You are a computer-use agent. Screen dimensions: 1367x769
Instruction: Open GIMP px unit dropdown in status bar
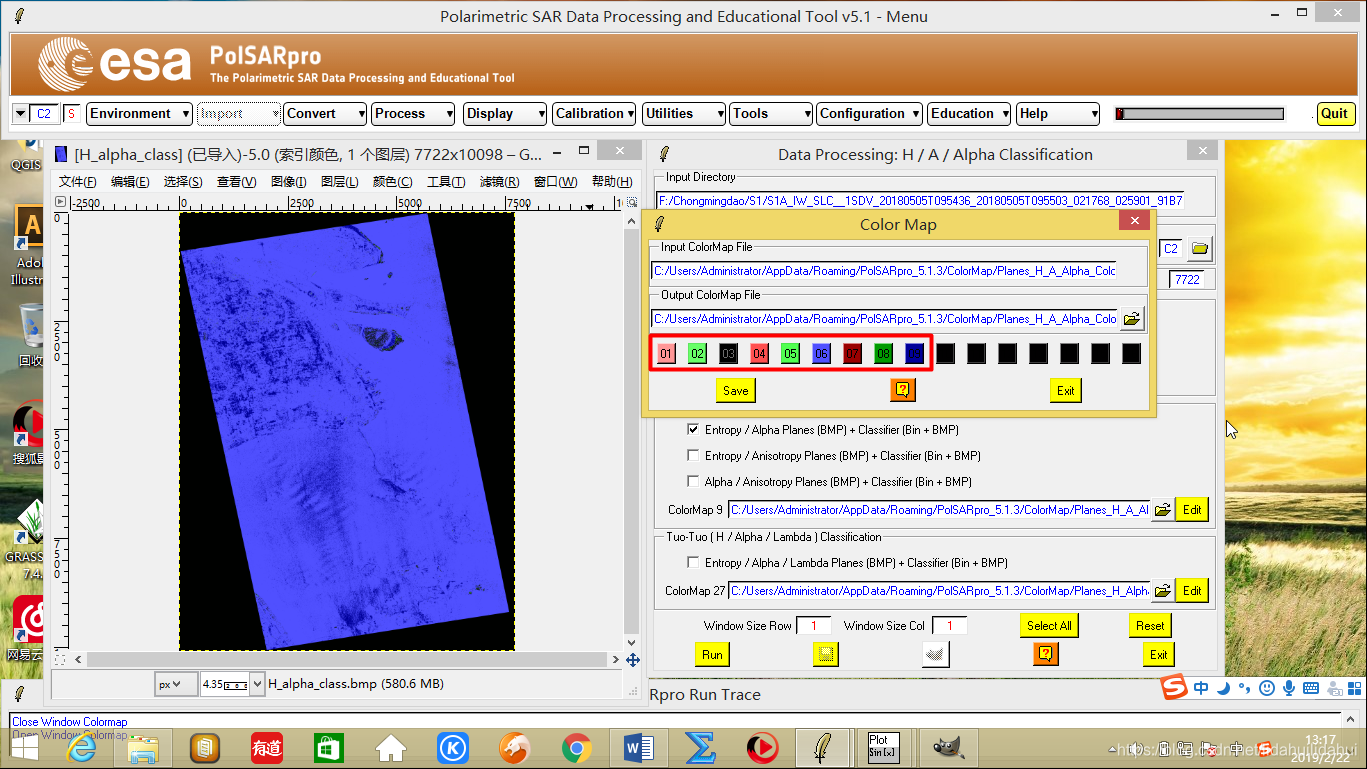177,684
